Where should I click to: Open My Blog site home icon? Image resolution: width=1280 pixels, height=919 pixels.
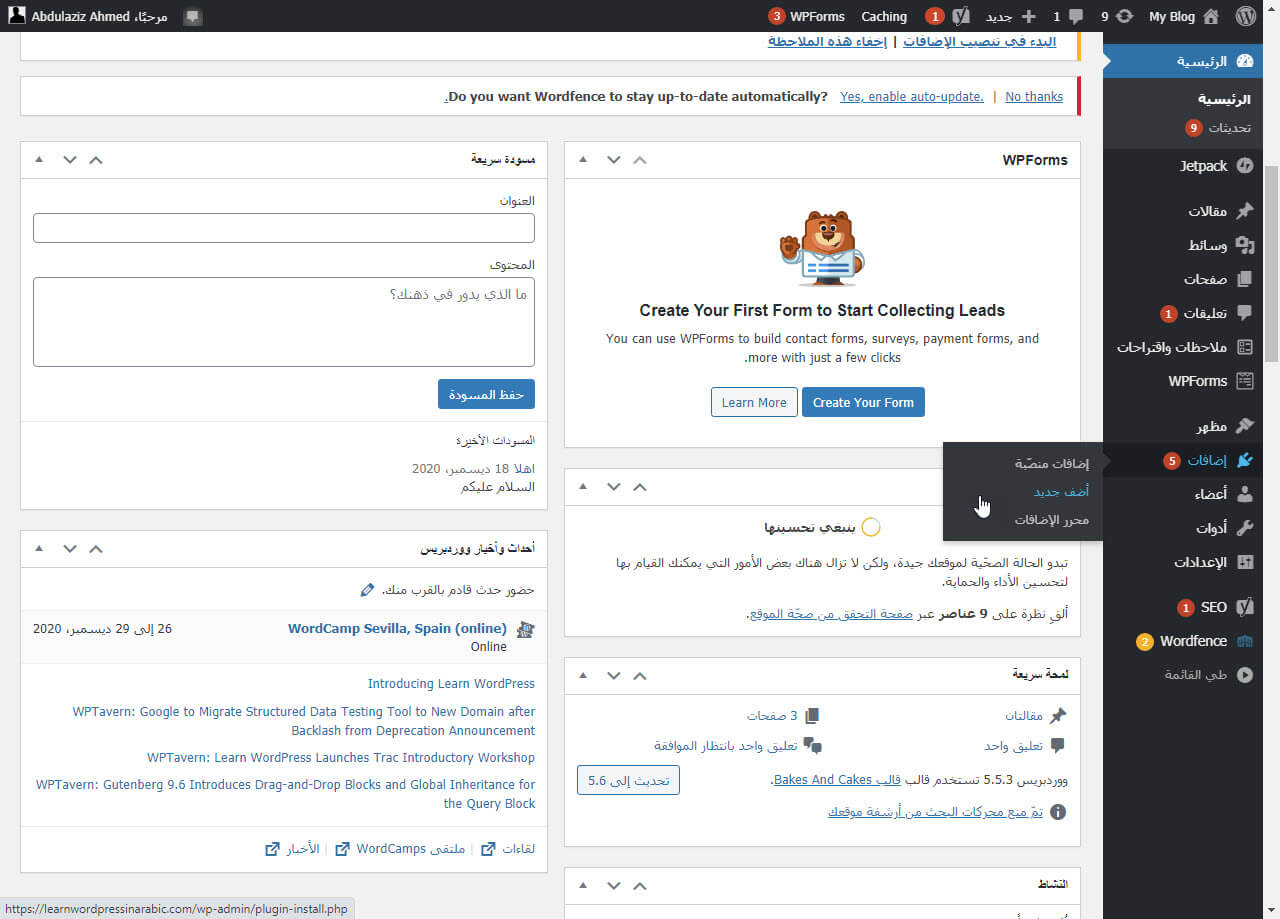[x=1211, y=16]
